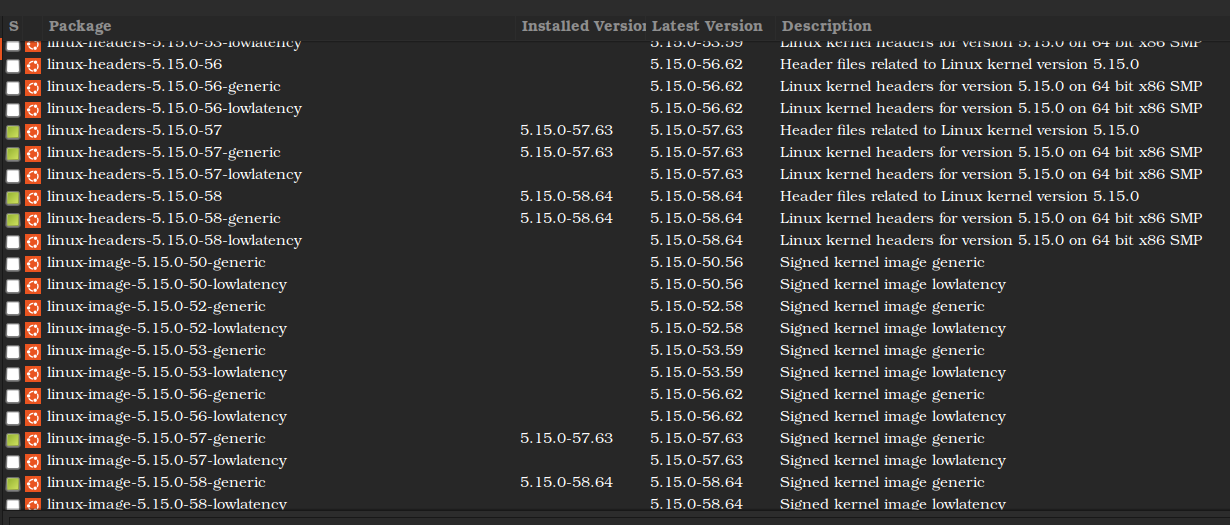The image size is (1230, 525).
Task: Check the linux-image-5.15.0-57-lowlatency status box
Action: pos(13,462)
